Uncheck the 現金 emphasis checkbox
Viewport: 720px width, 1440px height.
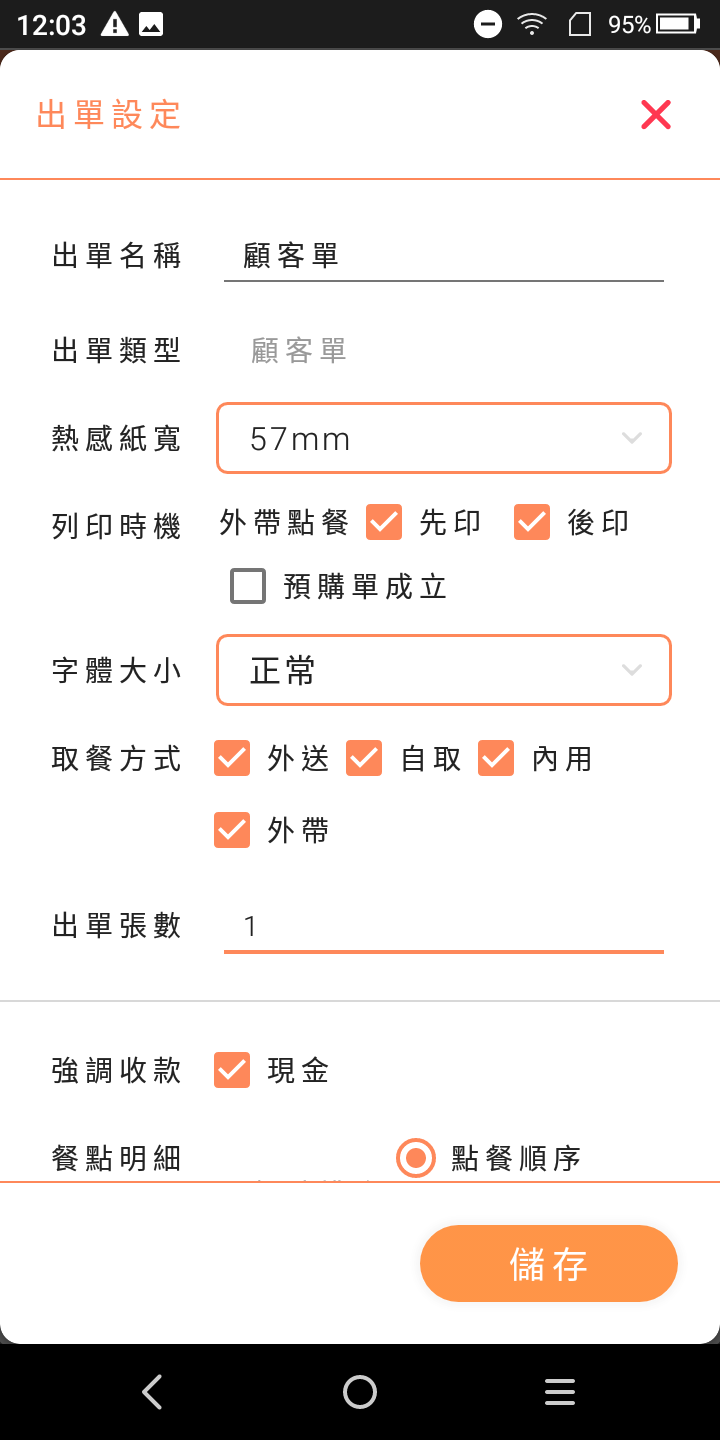[x=232, y=1070]
